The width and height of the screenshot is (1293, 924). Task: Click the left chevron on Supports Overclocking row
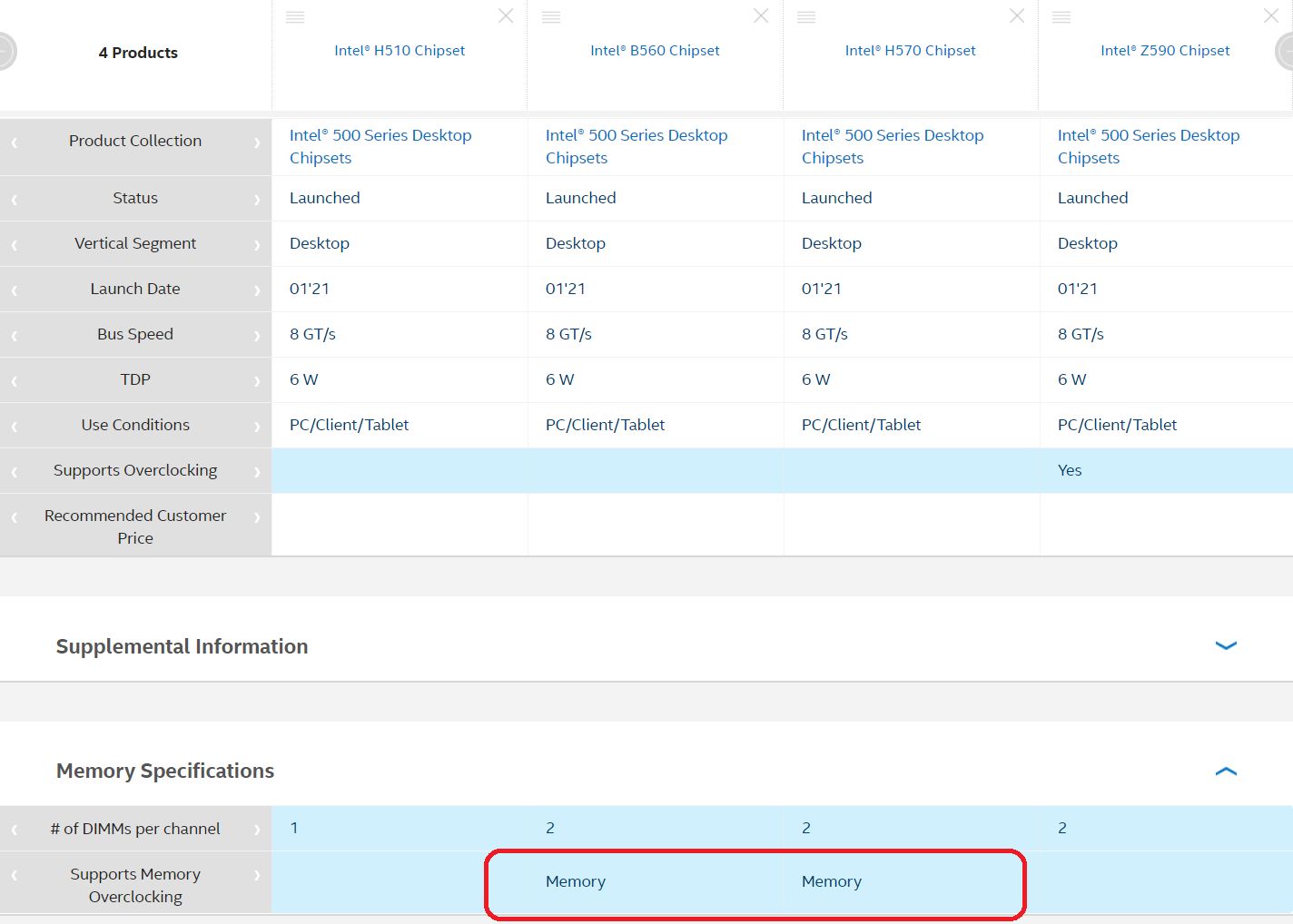(x=15, y=472)
